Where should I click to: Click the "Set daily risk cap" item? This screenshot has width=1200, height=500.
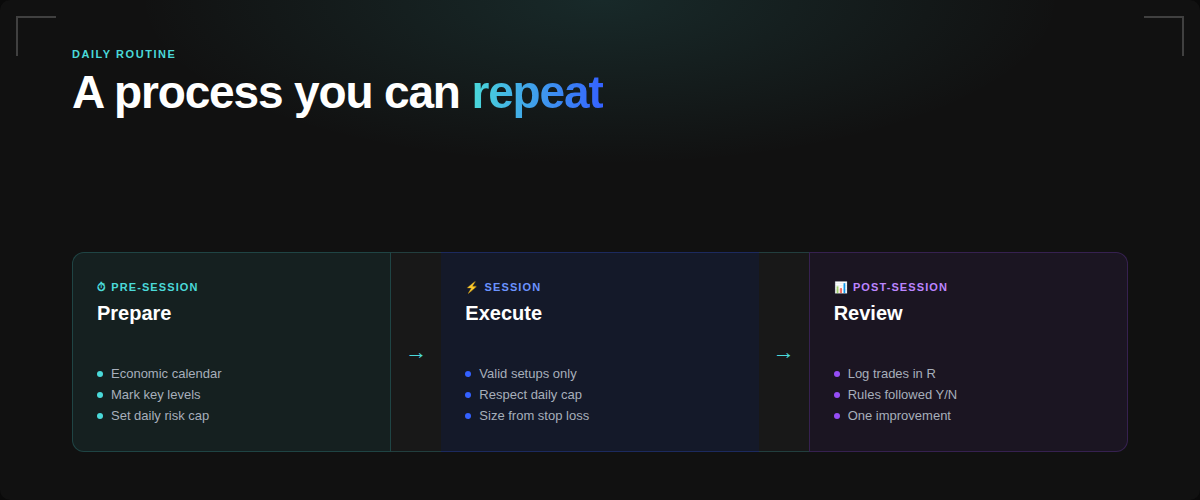(160, 416)
